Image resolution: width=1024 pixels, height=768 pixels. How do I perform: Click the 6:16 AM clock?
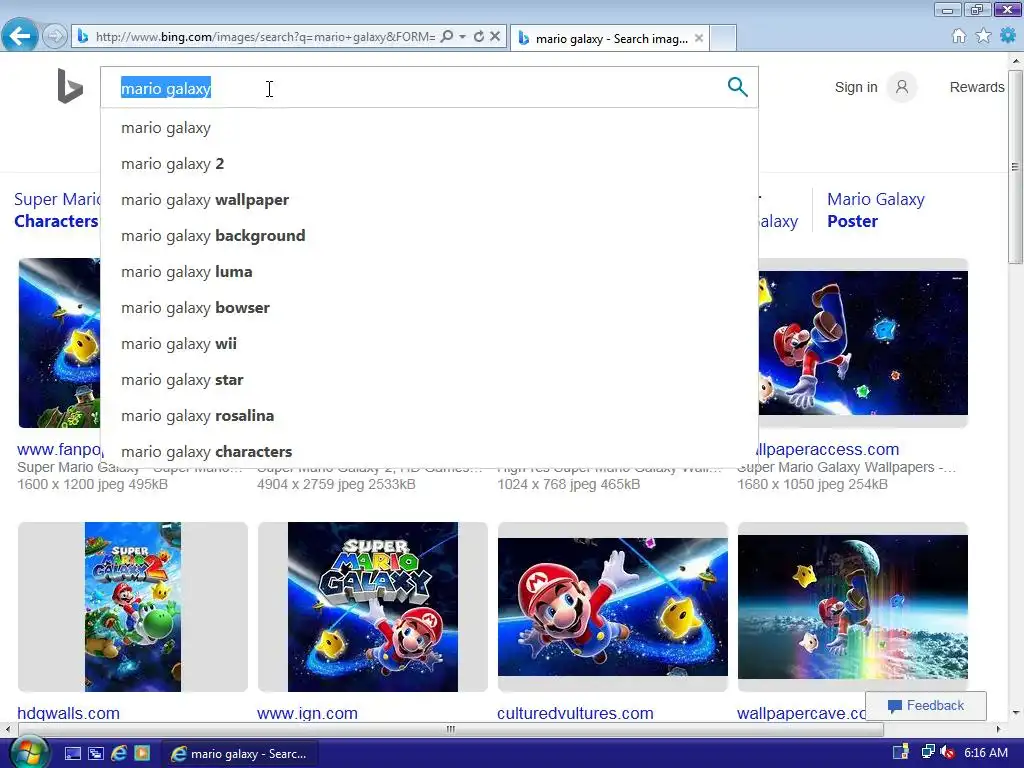click(x=985, y=753)
